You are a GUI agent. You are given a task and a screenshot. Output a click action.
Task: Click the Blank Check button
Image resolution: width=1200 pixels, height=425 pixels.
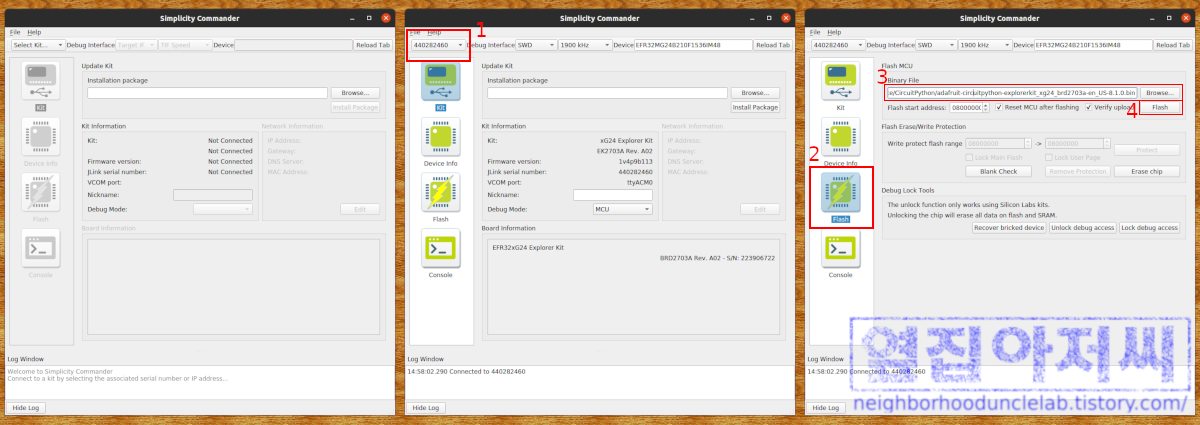999,172
